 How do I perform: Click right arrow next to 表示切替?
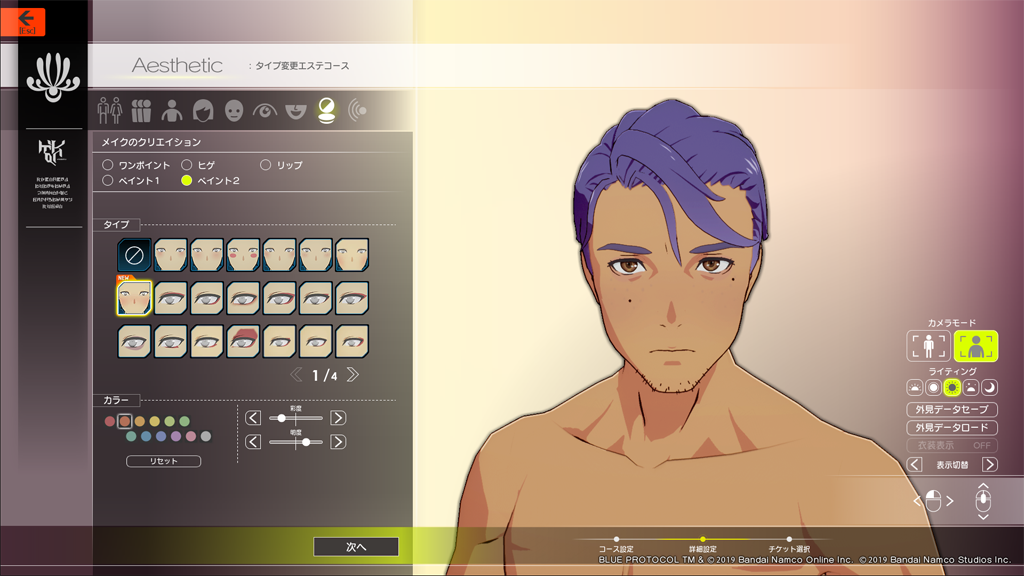click(x=989, y=464)
